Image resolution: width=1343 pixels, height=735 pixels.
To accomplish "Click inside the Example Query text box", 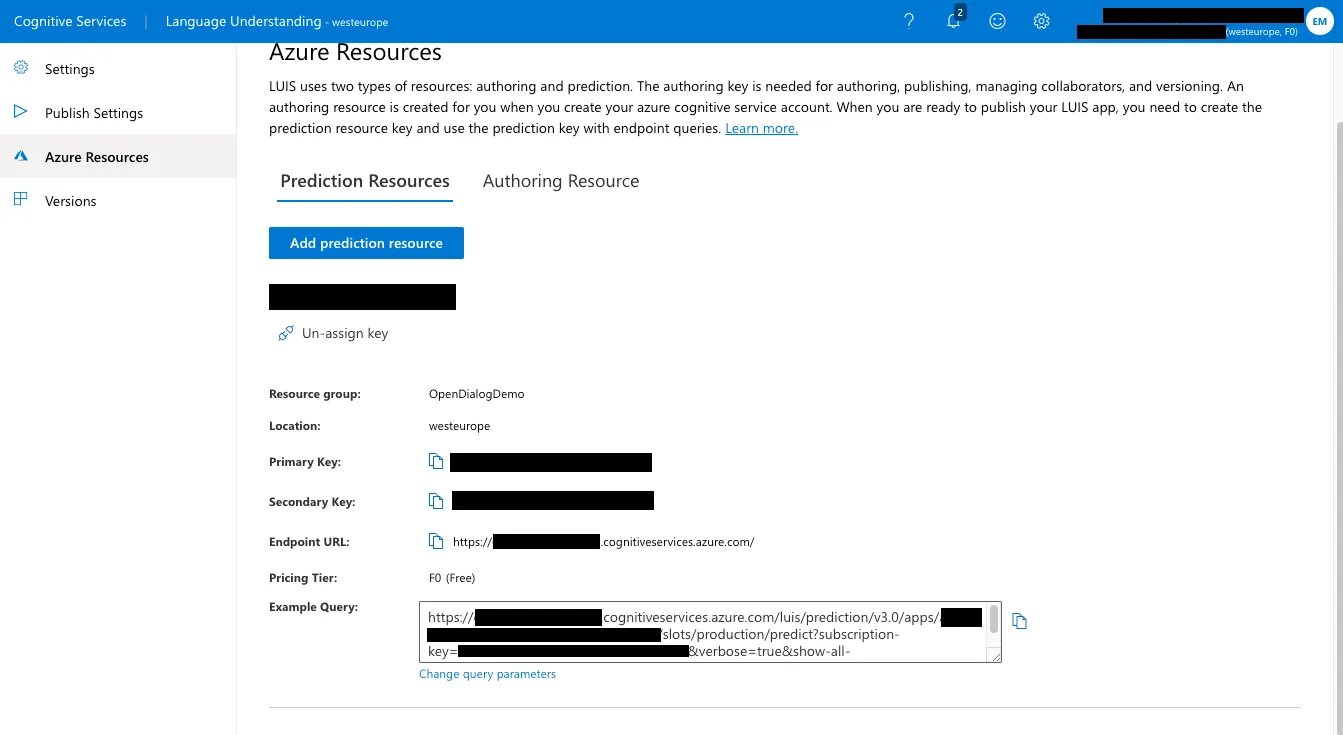I will point(703,631).
